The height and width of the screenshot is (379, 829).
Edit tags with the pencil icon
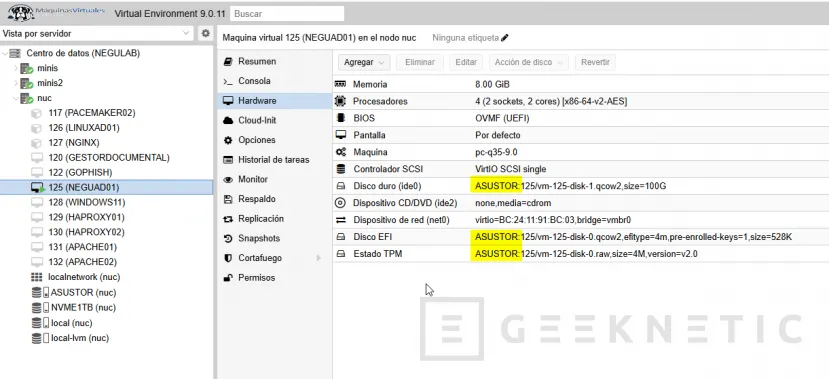pyautogui.click(x=505, y=38)
